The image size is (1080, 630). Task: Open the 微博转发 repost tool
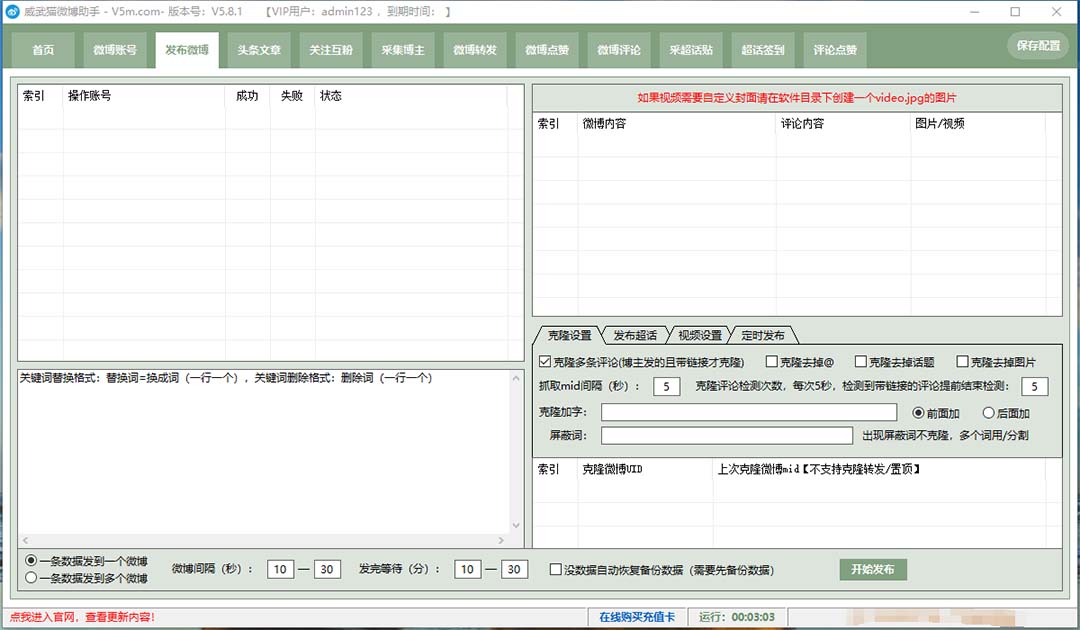[474, 49]
